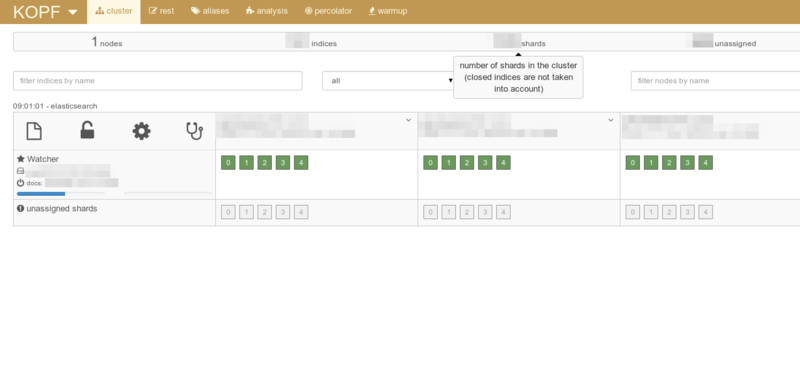Viewport: 800px width, 385px height.
Task: Select unassigned shard 4 of second index
Action: click(503, 212)
